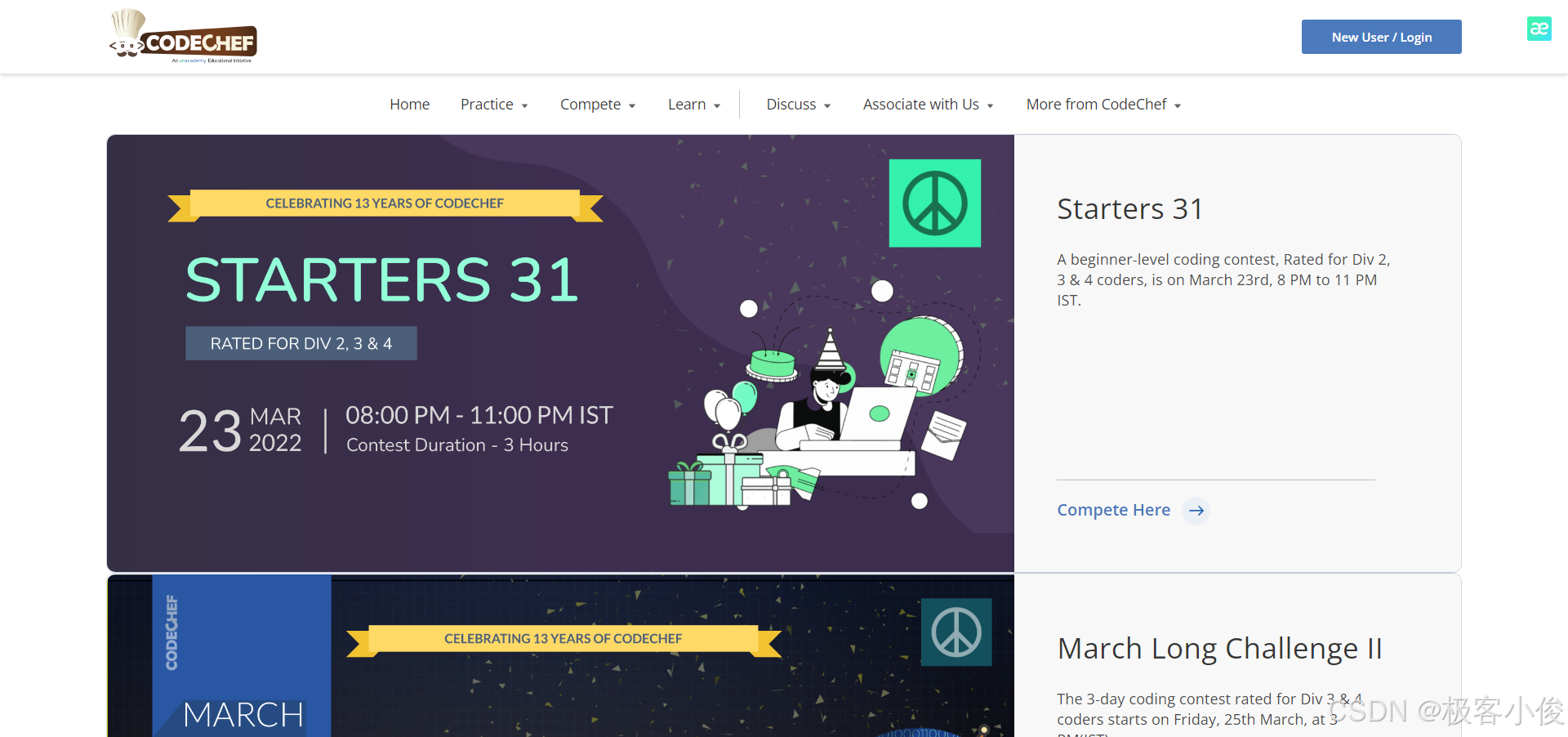Click the 08:00 PM - 11:00 PM IST text

[x=479, y=415]
